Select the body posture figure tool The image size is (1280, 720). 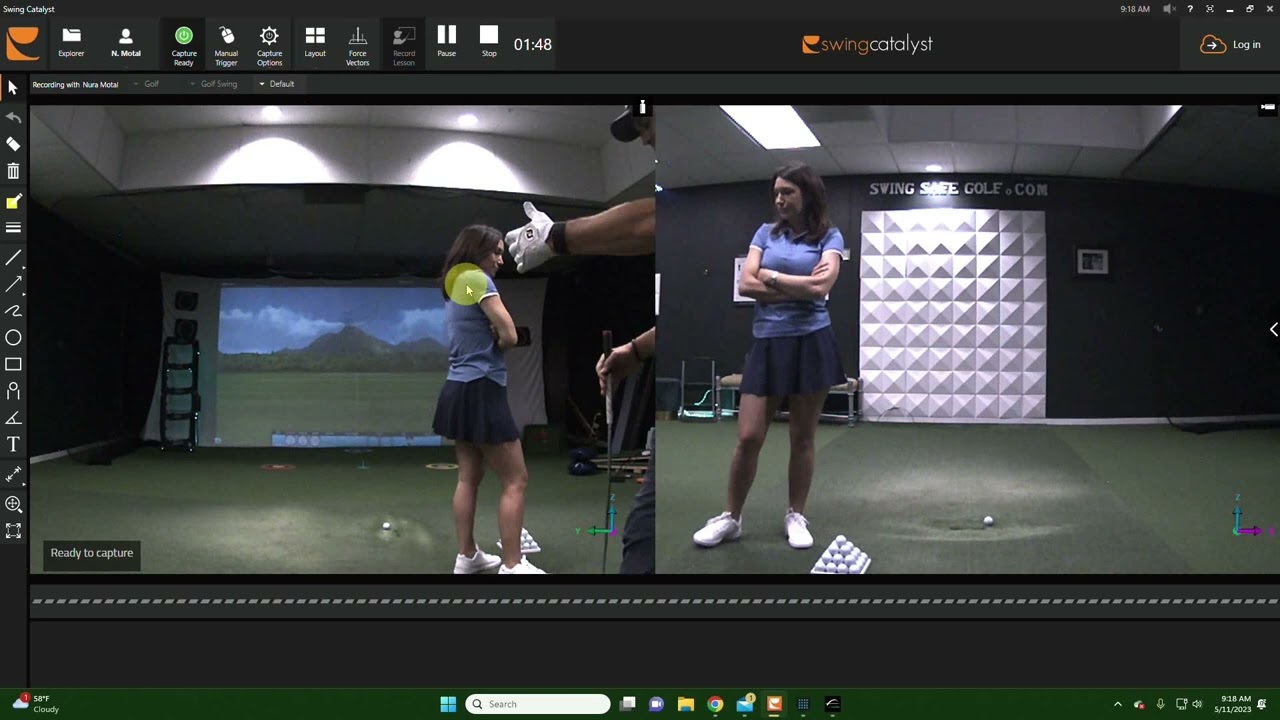pos(13,391)
